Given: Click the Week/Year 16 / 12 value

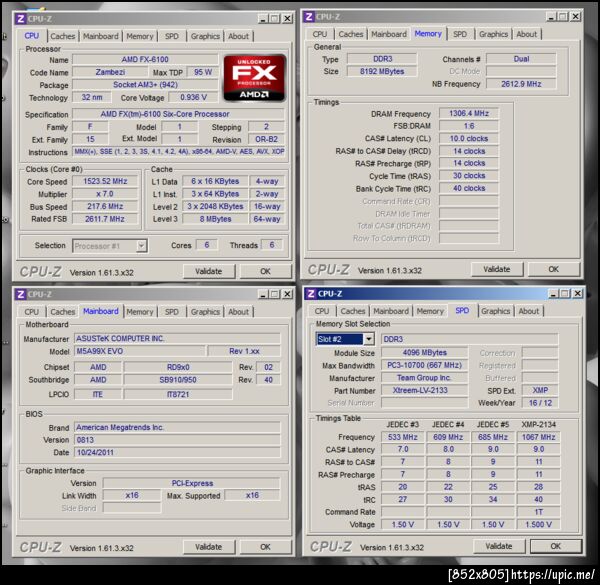Looking at the screenshot, I should tap(540, 403).
